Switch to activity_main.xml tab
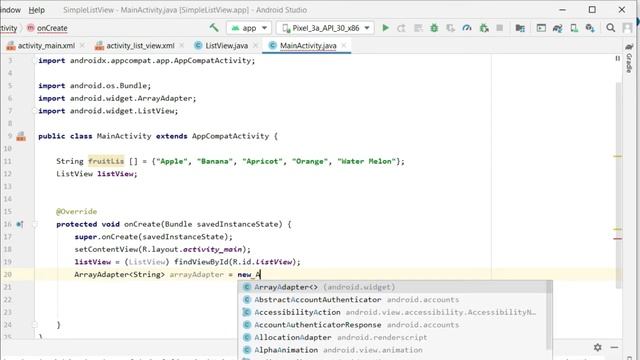640x360 pixels. click(46, 46)
